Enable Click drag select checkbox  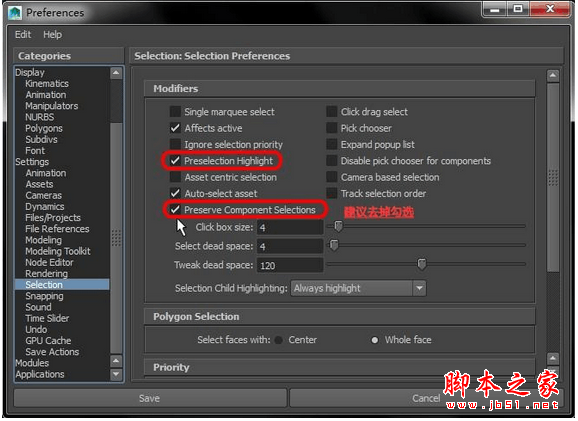point(332,111)
